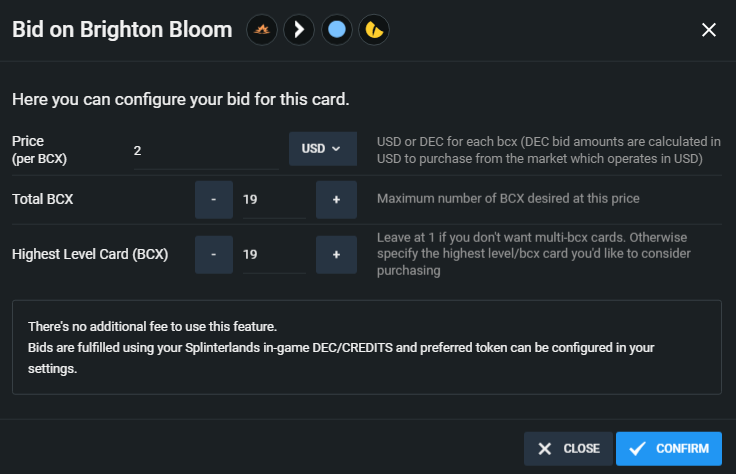Click the 'no additional fee' info box
Screen dimensions: 736x474
(x=367, y=347)
